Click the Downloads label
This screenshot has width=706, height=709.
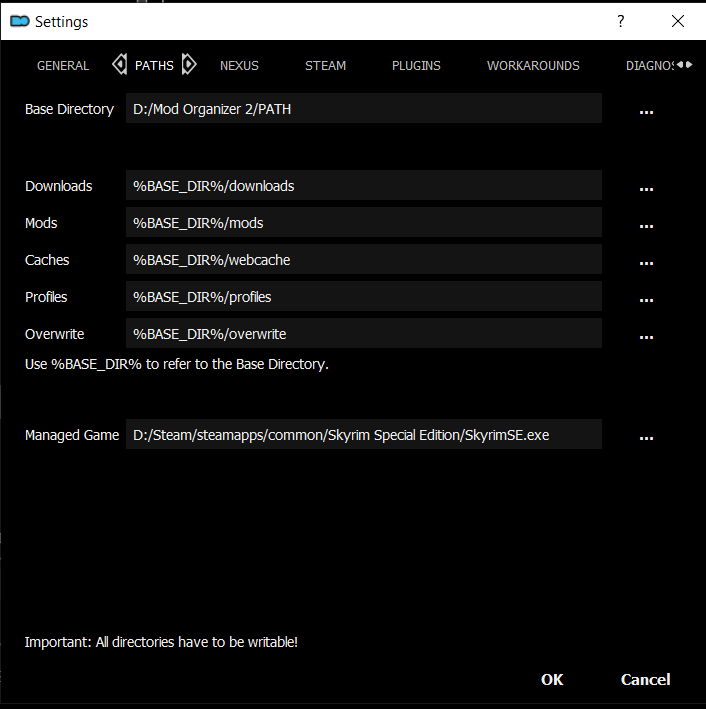[x=58, y=186]
